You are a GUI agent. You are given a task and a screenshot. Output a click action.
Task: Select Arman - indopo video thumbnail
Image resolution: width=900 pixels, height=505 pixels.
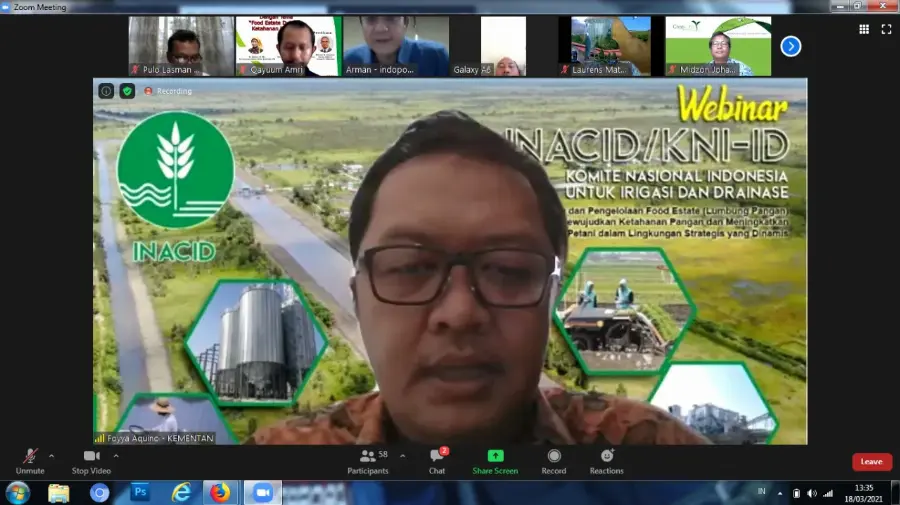click(x=396, y=46)
